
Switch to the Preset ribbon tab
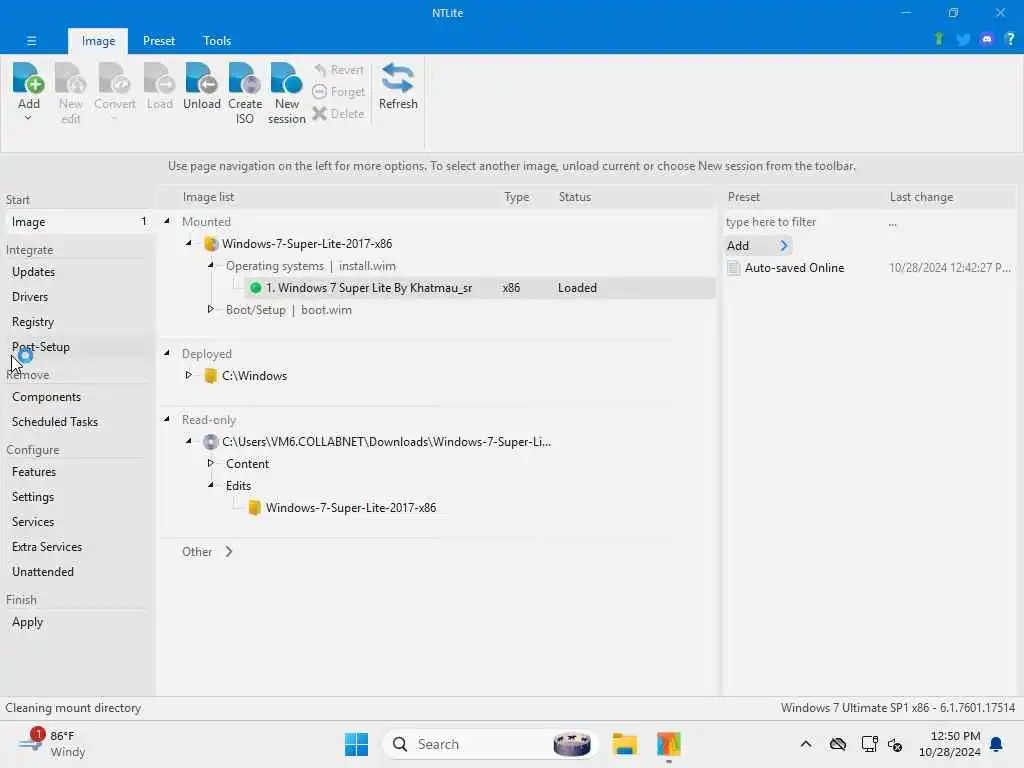[x=159, y=40]
